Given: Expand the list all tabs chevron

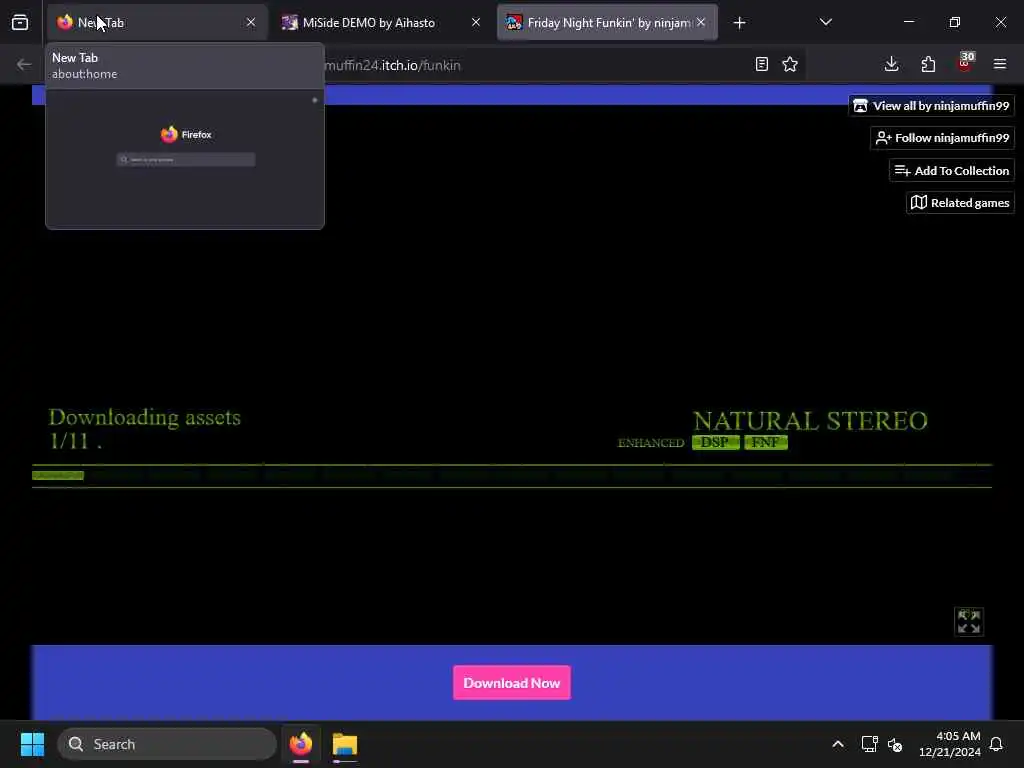Looking at the screenshot, I should coord(825,22).
